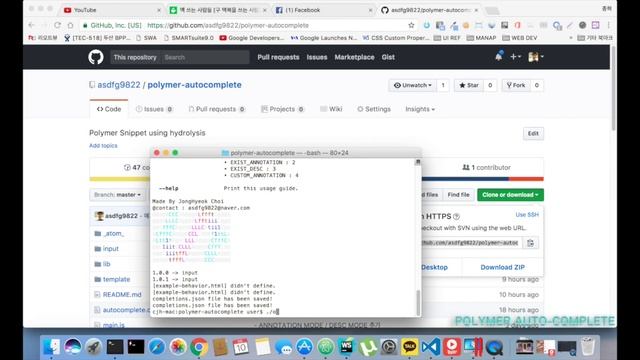Click Use SSH link
640x360 pixels.
[527, 215]
